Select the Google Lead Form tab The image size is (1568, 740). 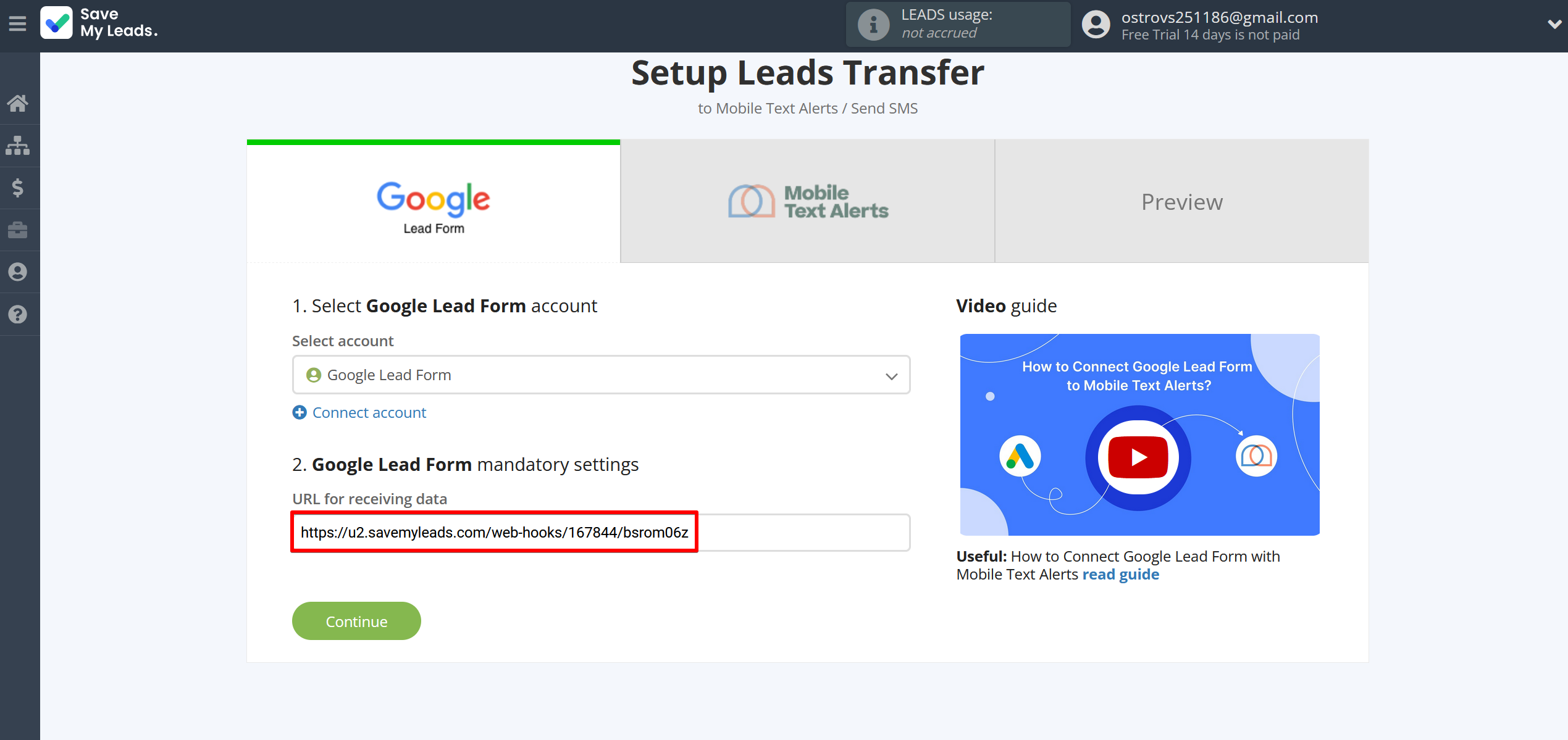coord(434,201)
